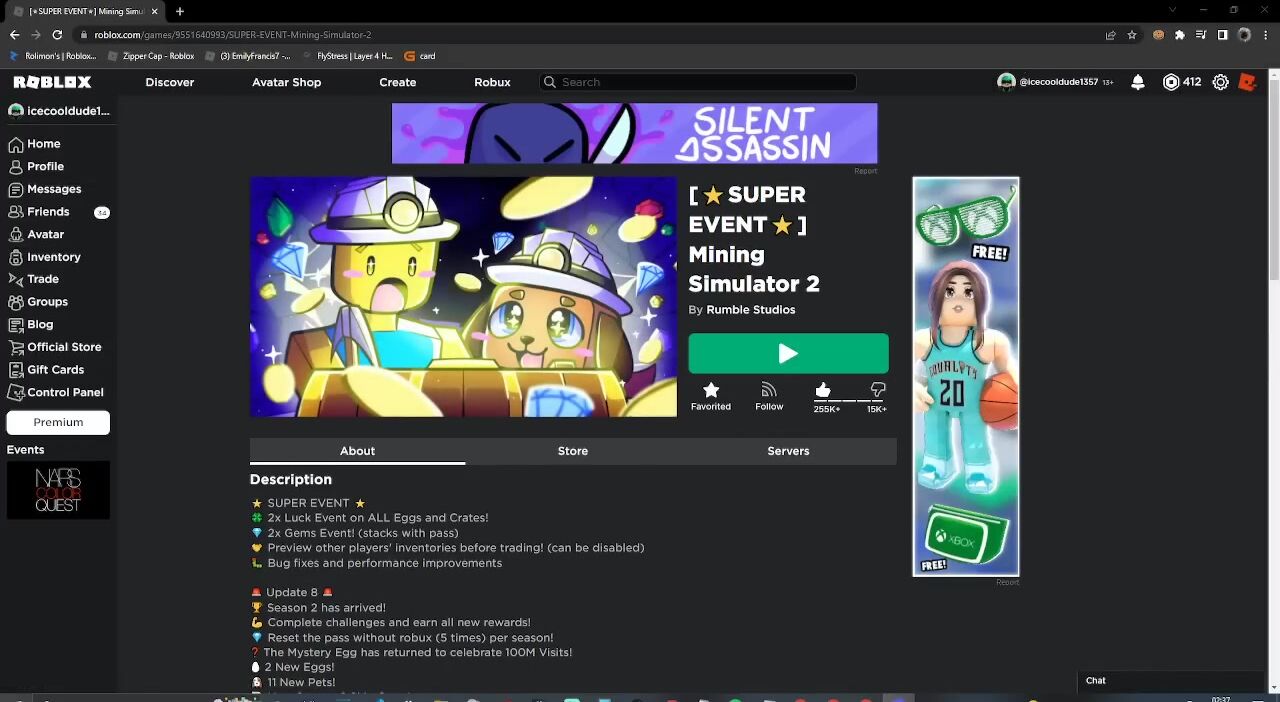Click the browser forward arrow

click(36, 34)
